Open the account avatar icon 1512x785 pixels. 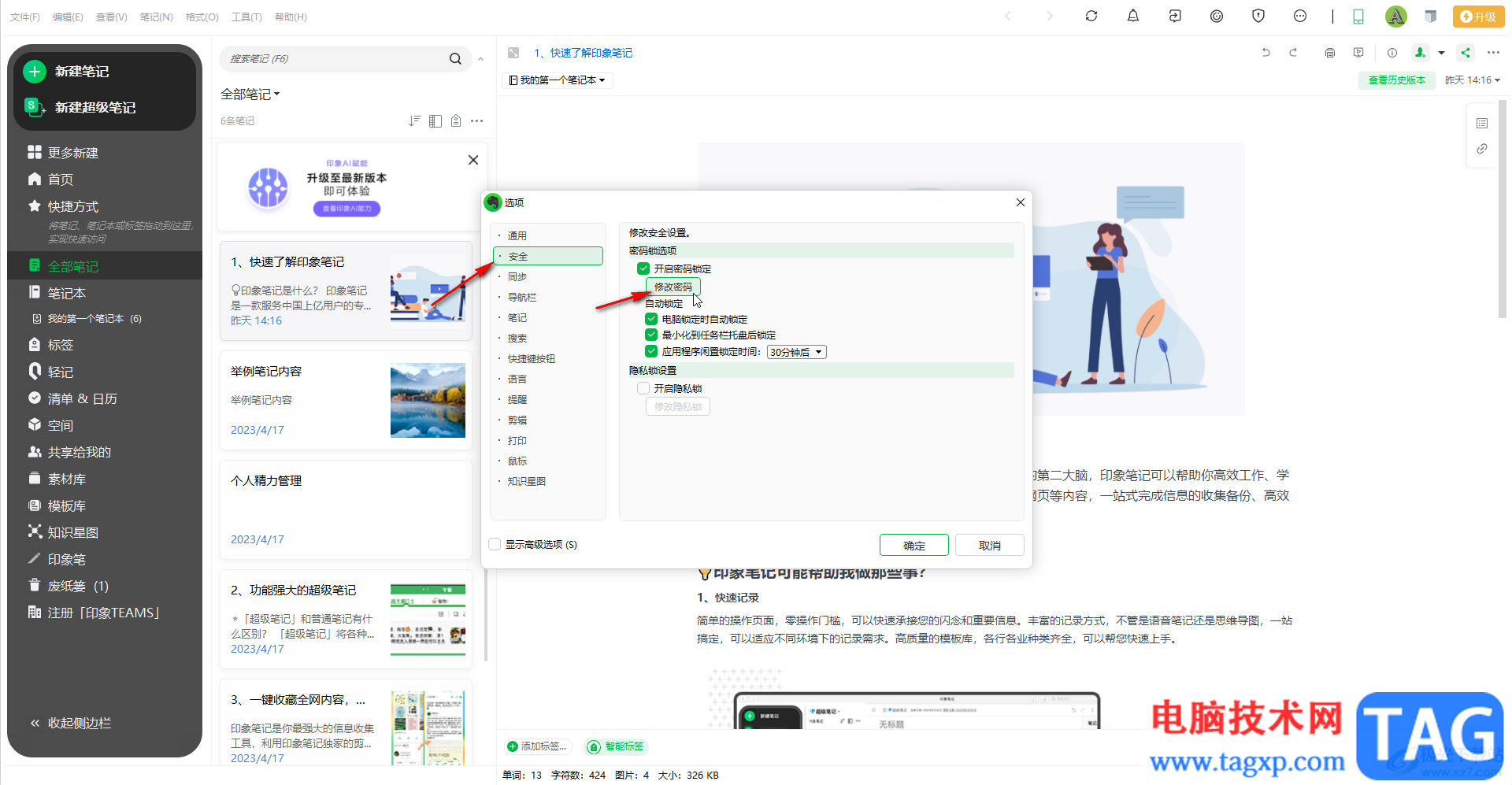tap(1395, 16)
